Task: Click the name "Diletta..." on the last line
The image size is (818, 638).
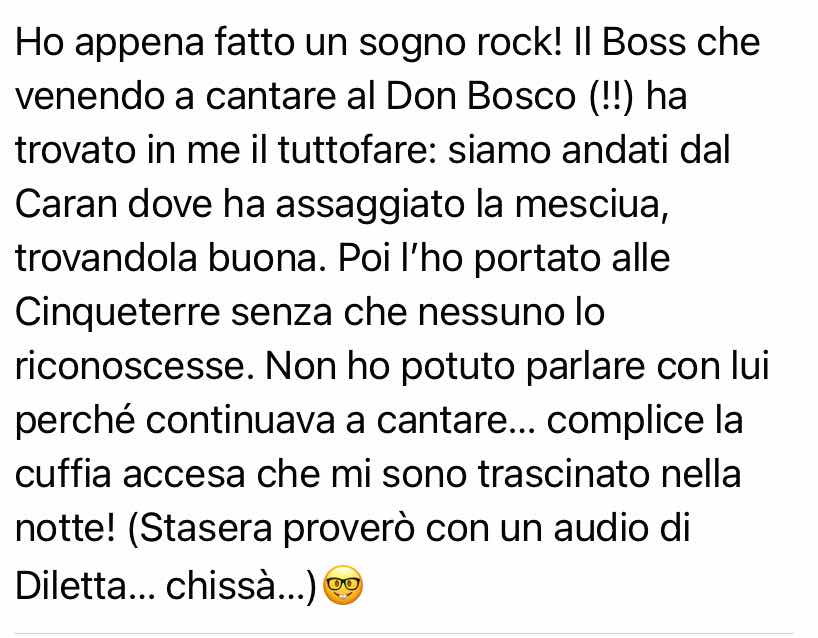Action: [x=85, y=585]
